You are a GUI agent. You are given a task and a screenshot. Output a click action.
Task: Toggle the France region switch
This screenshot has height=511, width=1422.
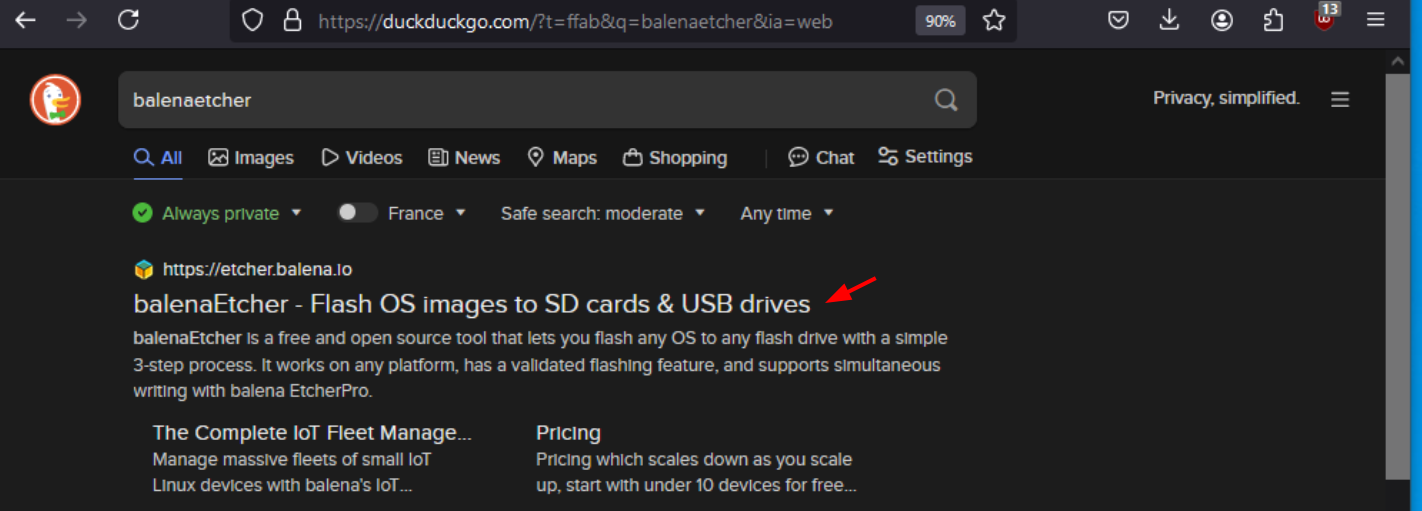[357, 213]
